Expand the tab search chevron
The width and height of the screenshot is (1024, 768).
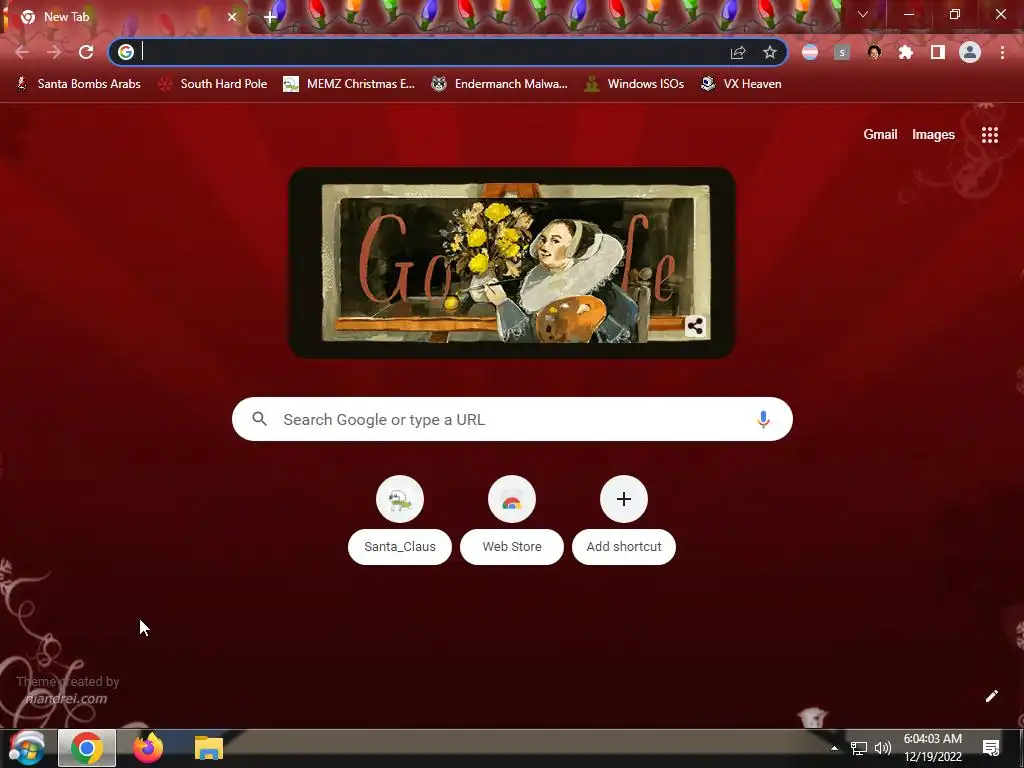point(863,14)
